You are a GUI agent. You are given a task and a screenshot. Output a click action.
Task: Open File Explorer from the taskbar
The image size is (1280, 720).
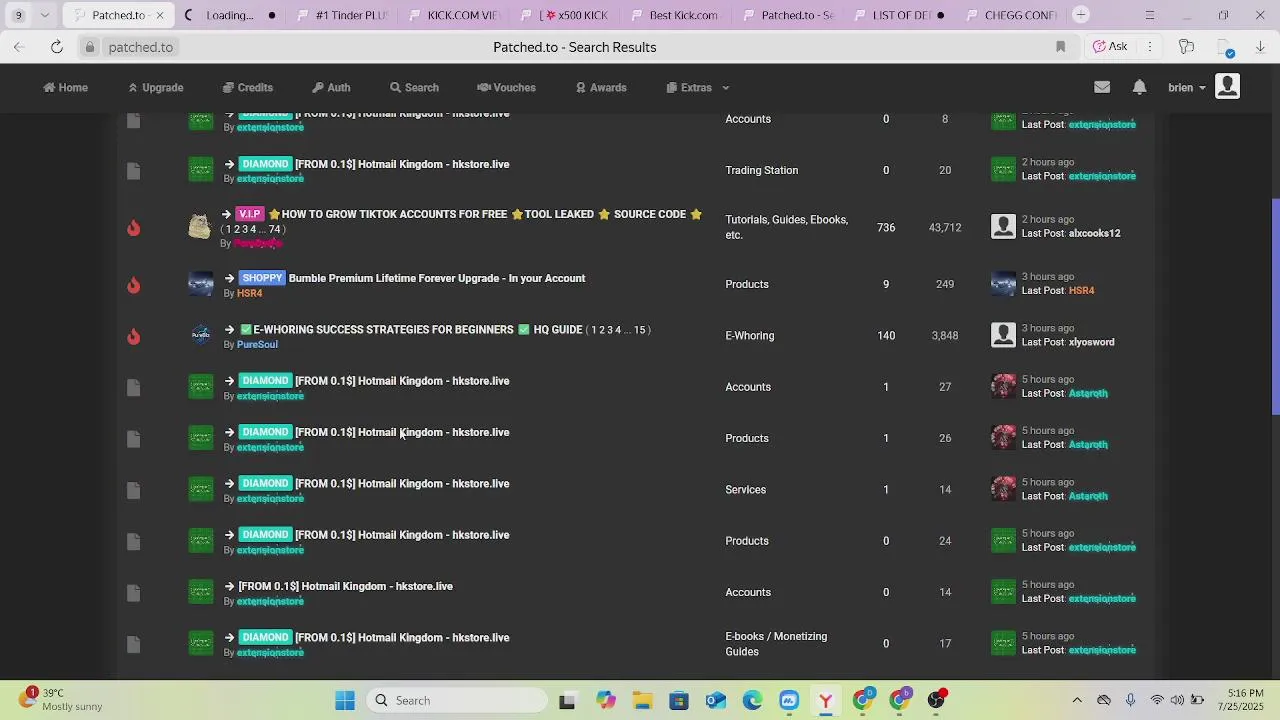pyautogui.click(x=642, y=700)
